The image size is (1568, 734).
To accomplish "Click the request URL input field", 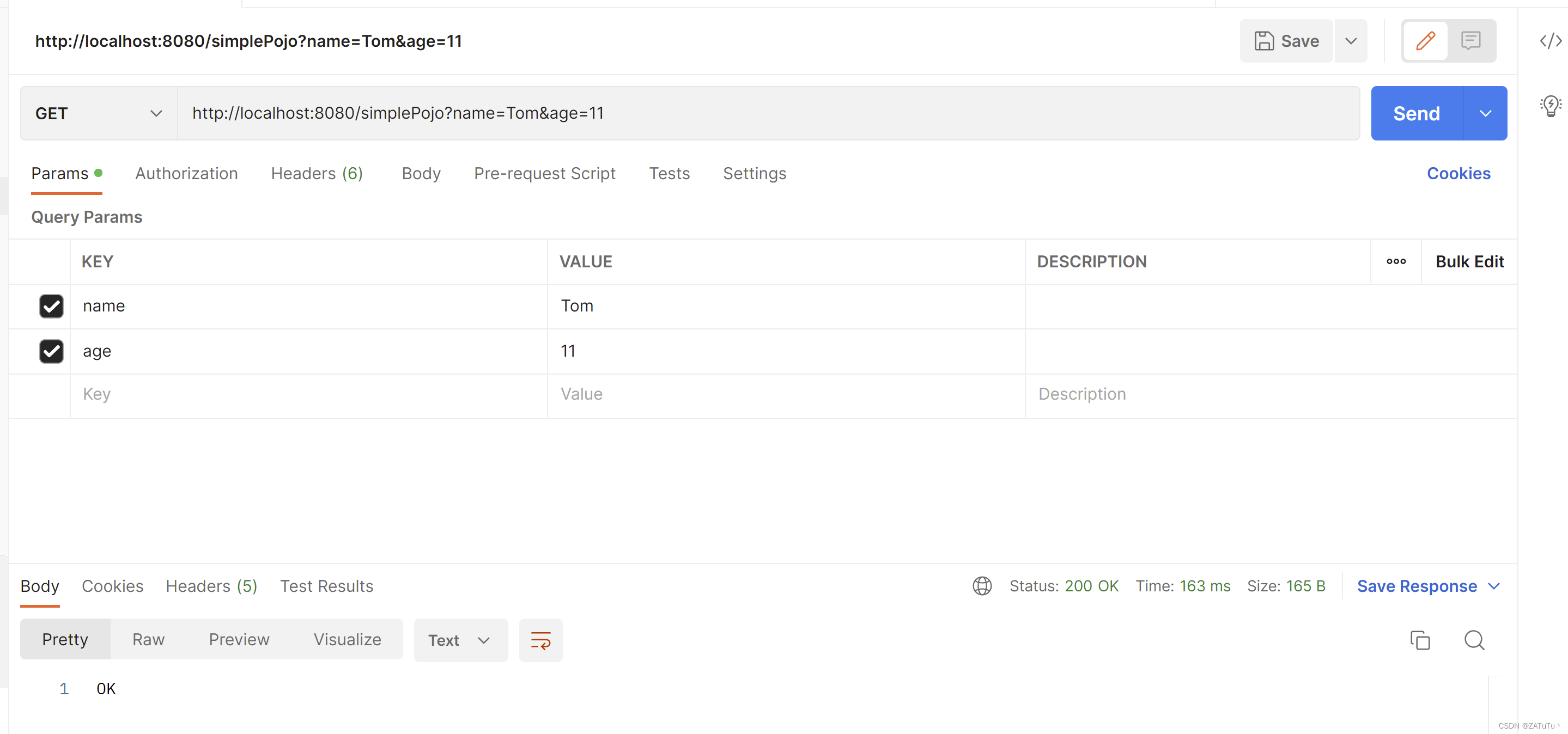I will click(x=768, y=113).
